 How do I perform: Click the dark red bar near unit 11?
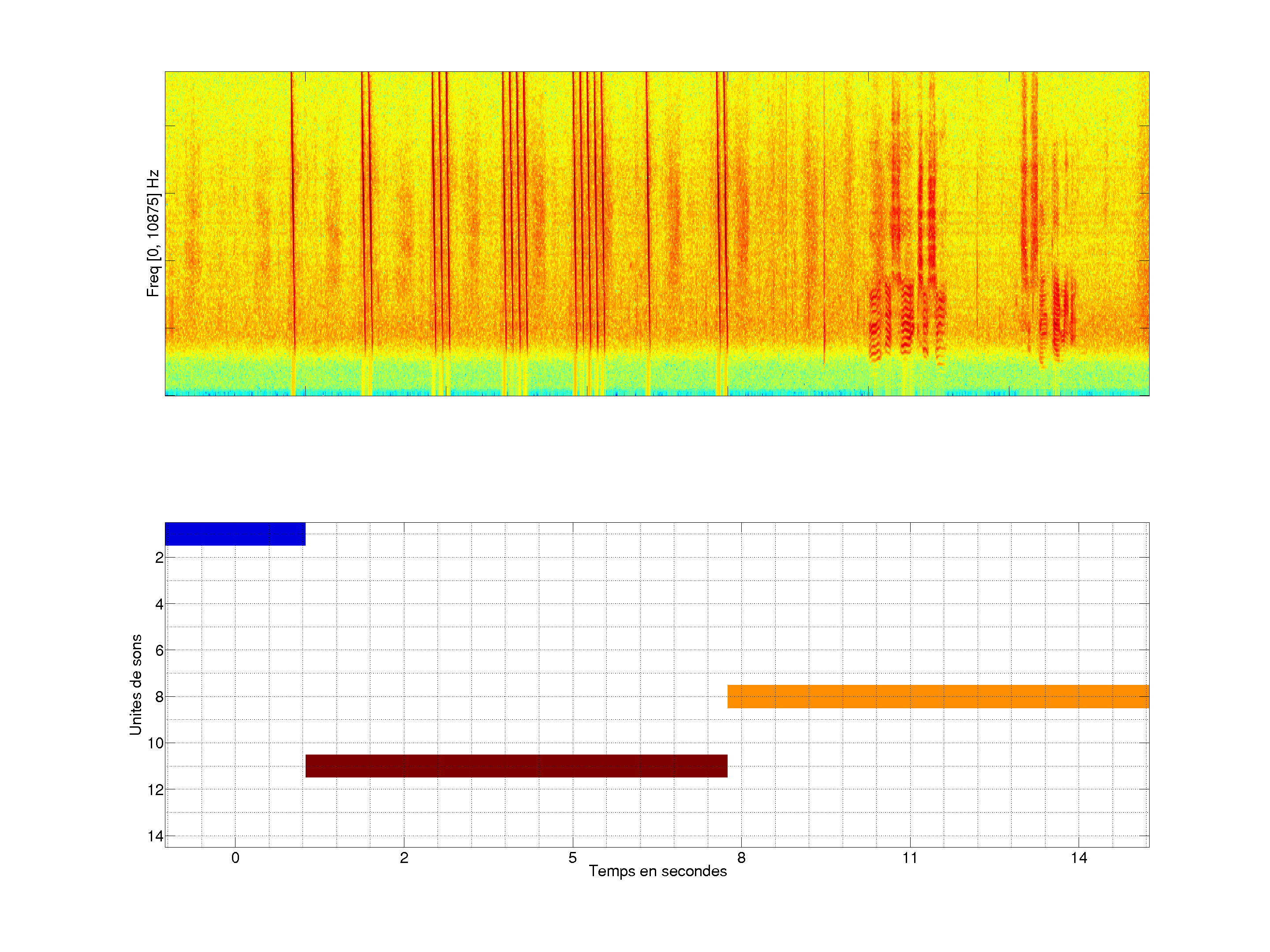click(x=516, y=766)
